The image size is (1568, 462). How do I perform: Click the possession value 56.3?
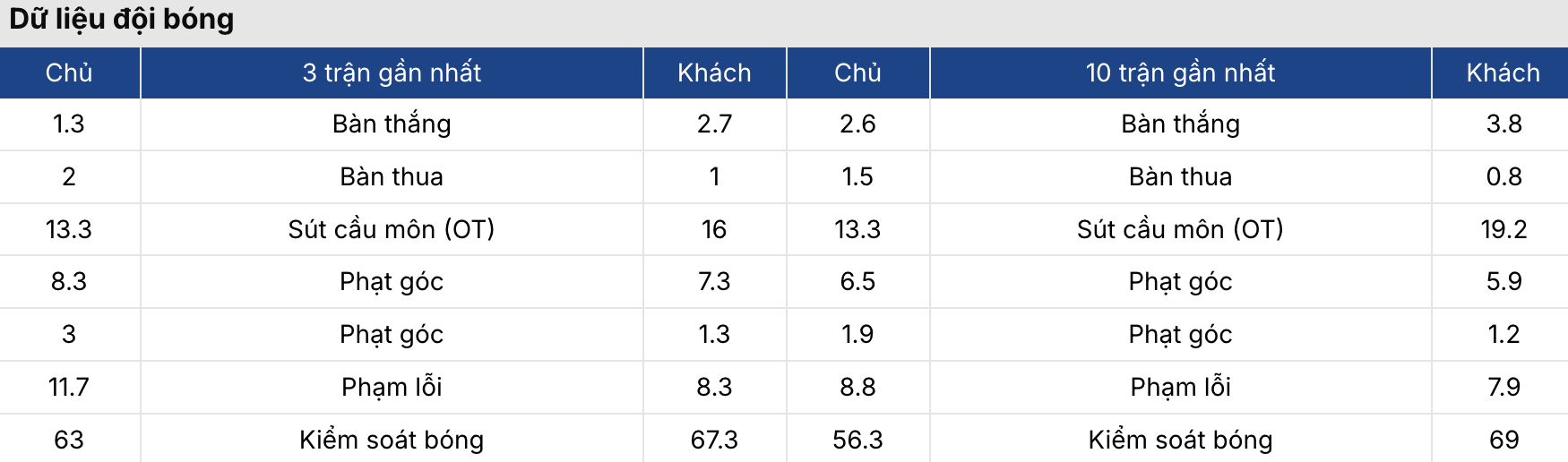pos(857,440)
